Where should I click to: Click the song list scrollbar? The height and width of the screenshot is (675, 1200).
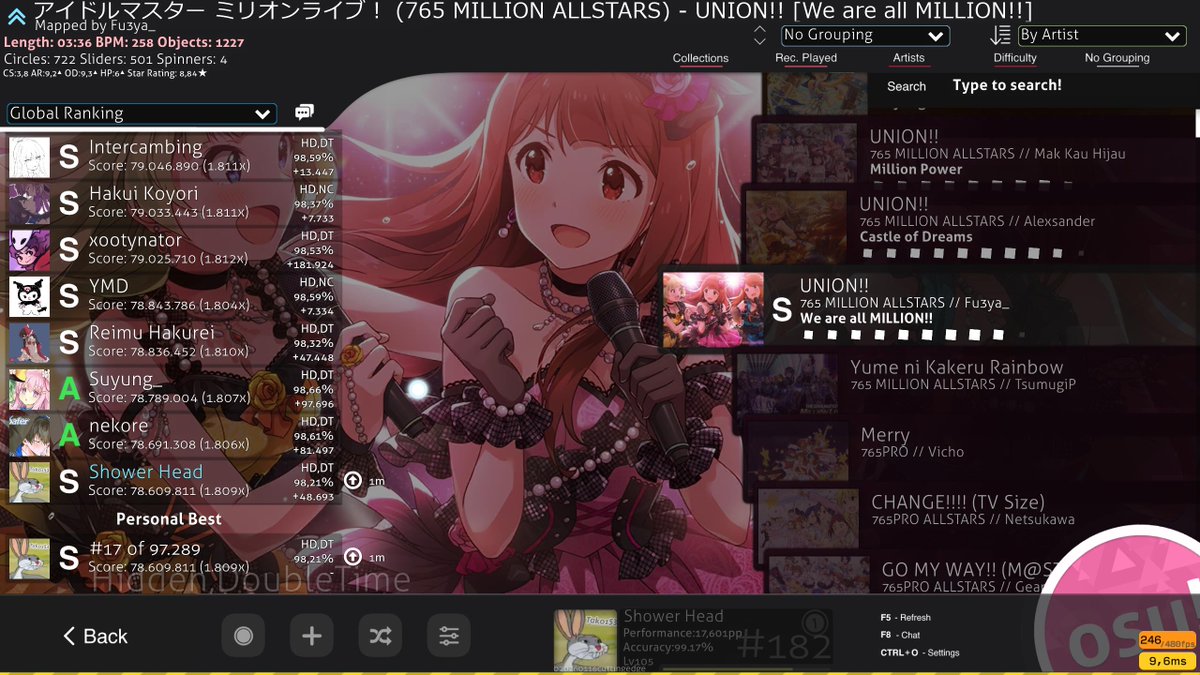[x=1196, y=122]
